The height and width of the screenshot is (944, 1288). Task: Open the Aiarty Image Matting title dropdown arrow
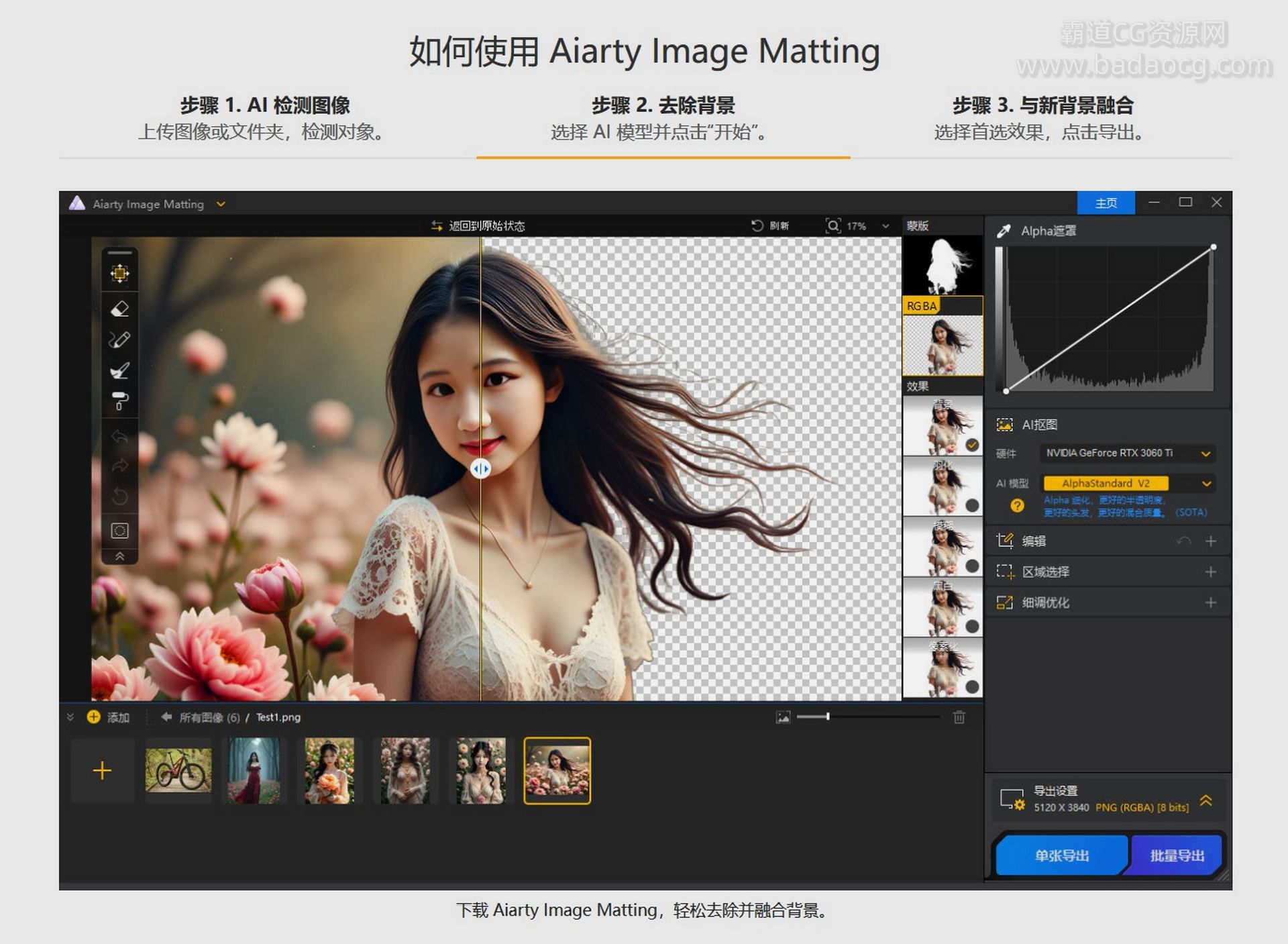click(221, 204)
